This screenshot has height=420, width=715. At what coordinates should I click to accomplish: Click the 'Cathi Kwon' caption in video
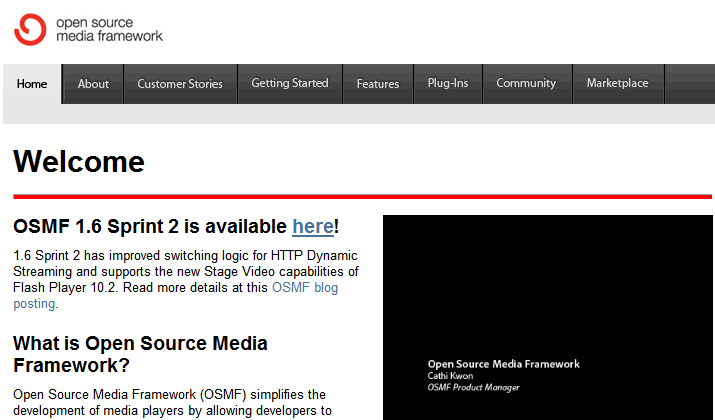click(450, 376)
